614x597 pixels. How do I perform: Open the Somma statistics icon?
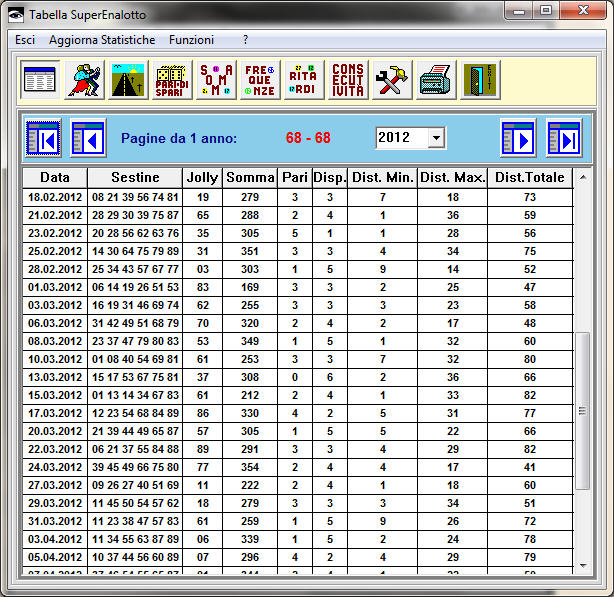tap(217, 80)
